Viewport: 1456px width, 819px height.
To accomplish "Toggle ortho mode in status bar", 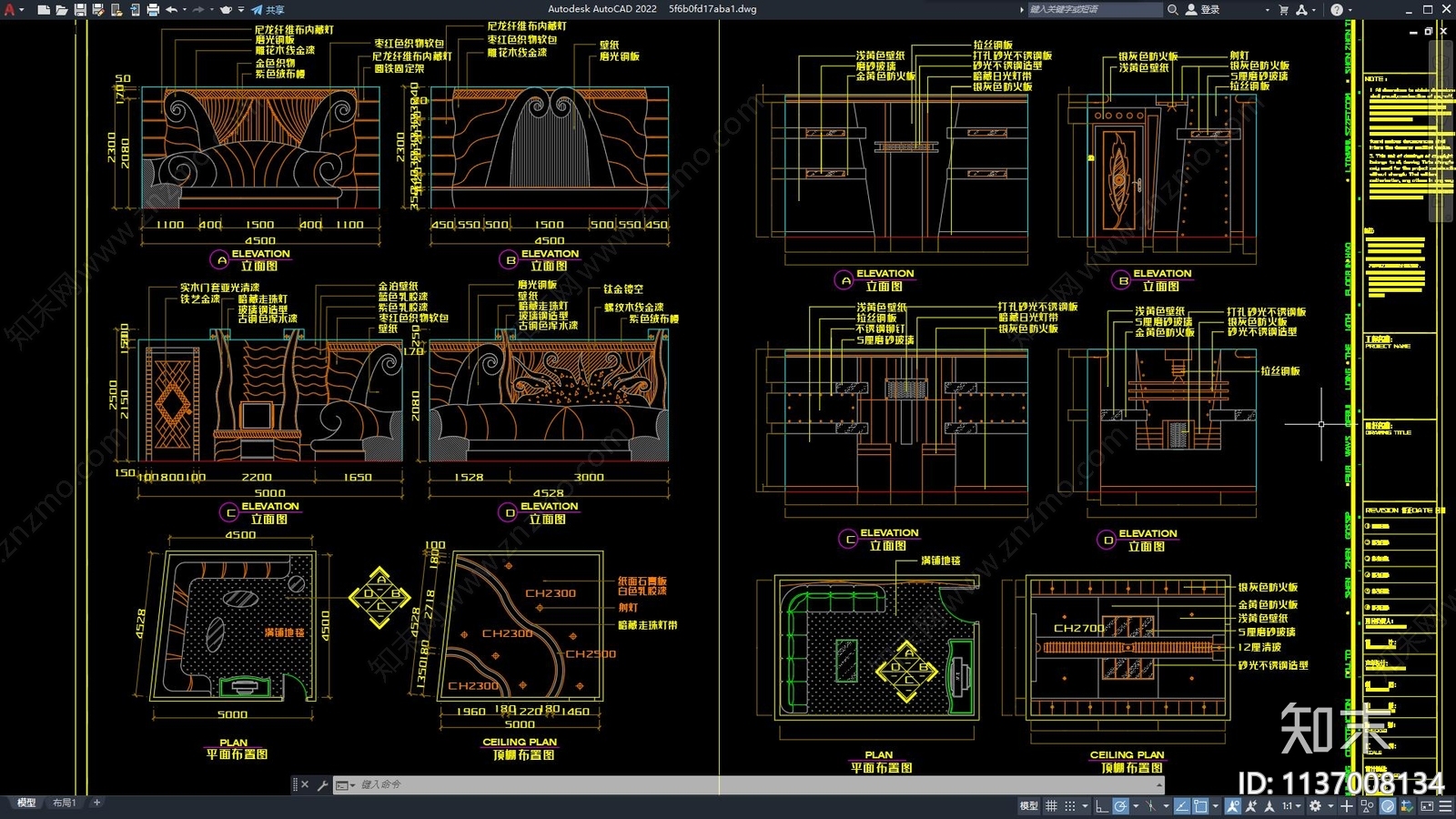I will 1101,806.
